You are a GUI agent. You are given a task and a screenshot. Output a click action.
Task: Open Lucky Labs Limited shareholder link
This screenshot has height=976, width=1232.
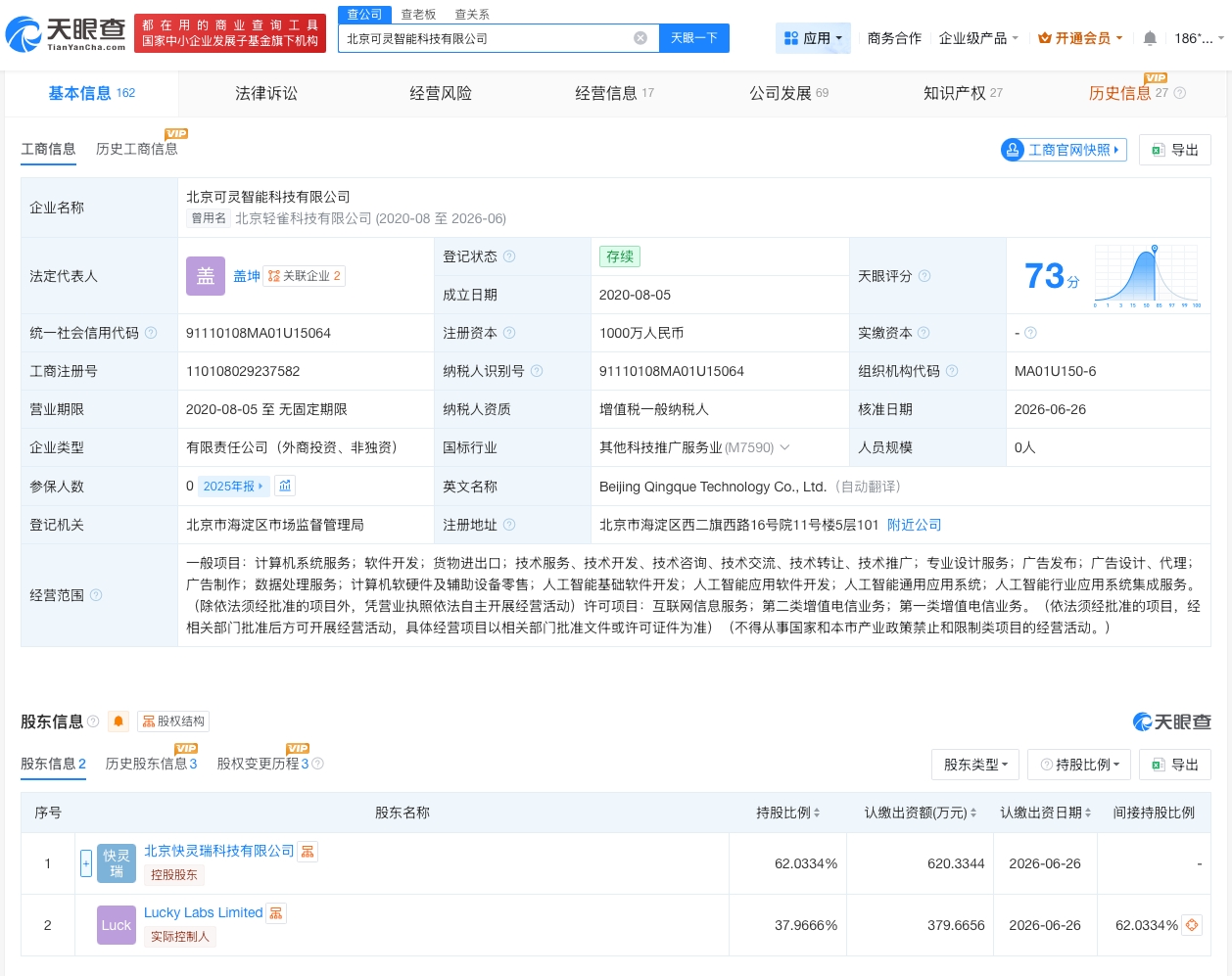[204, 912]
